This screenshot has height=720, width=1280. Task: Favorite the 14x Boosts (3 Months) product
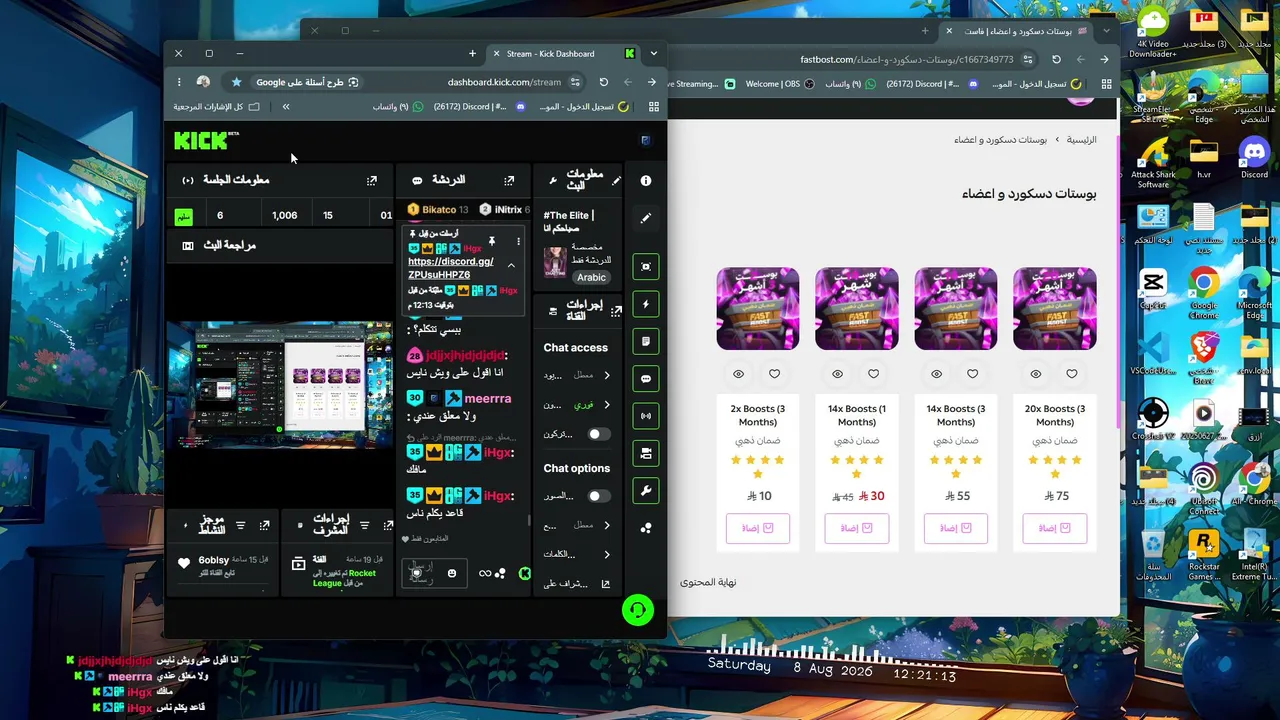pos(973,374)
